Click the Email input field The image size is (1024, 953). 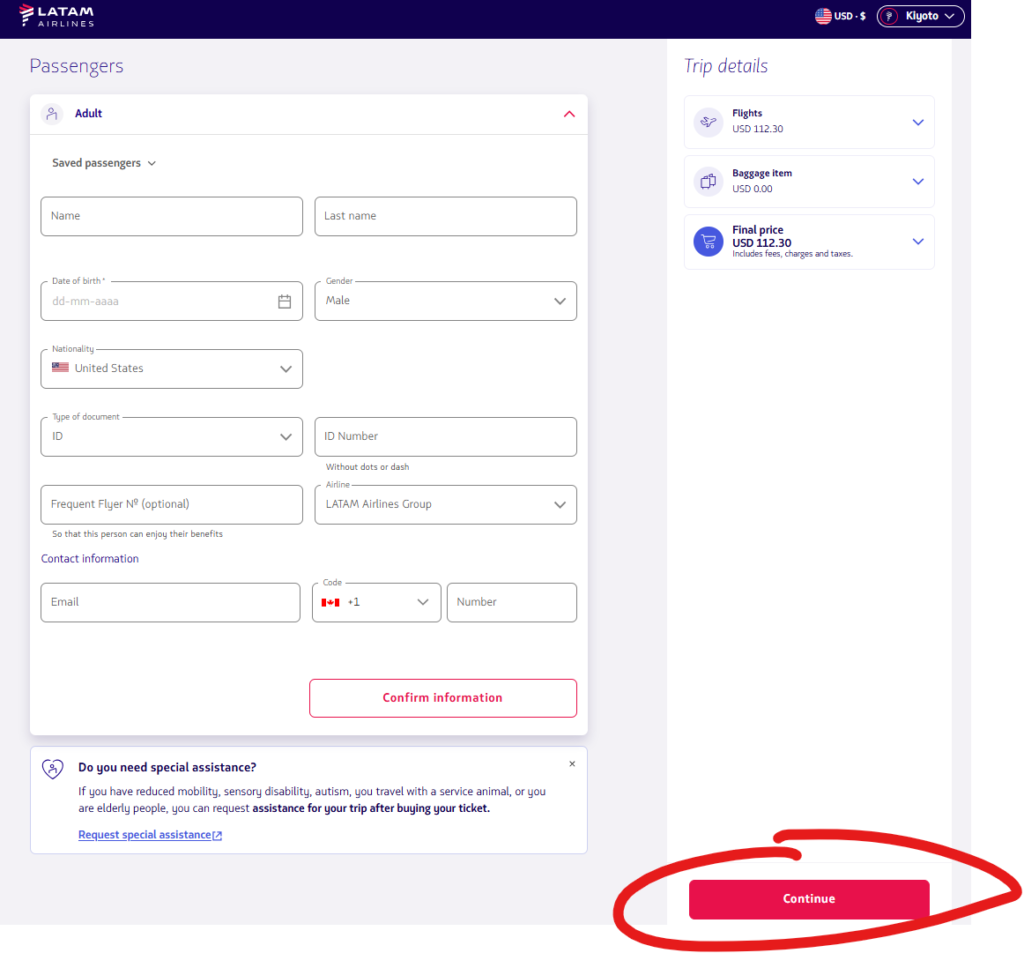[x=170, y=603]
